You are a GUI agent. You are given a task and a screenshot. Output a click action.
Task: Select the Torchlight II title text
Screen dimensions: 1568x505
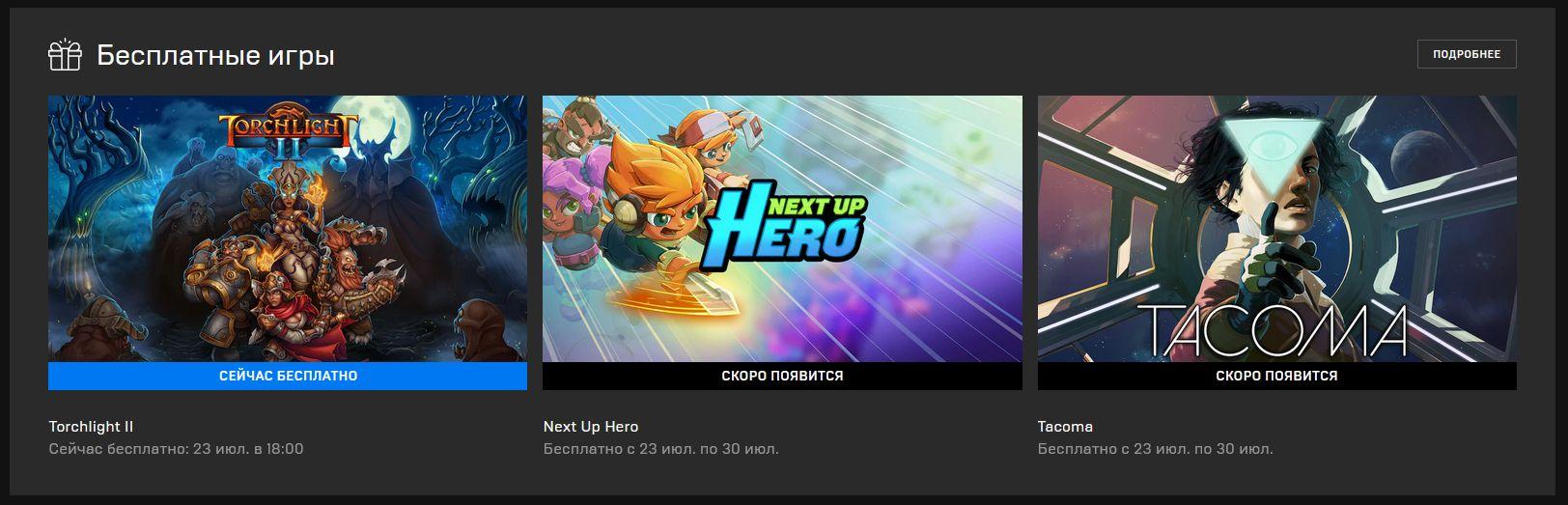(91, 427)
